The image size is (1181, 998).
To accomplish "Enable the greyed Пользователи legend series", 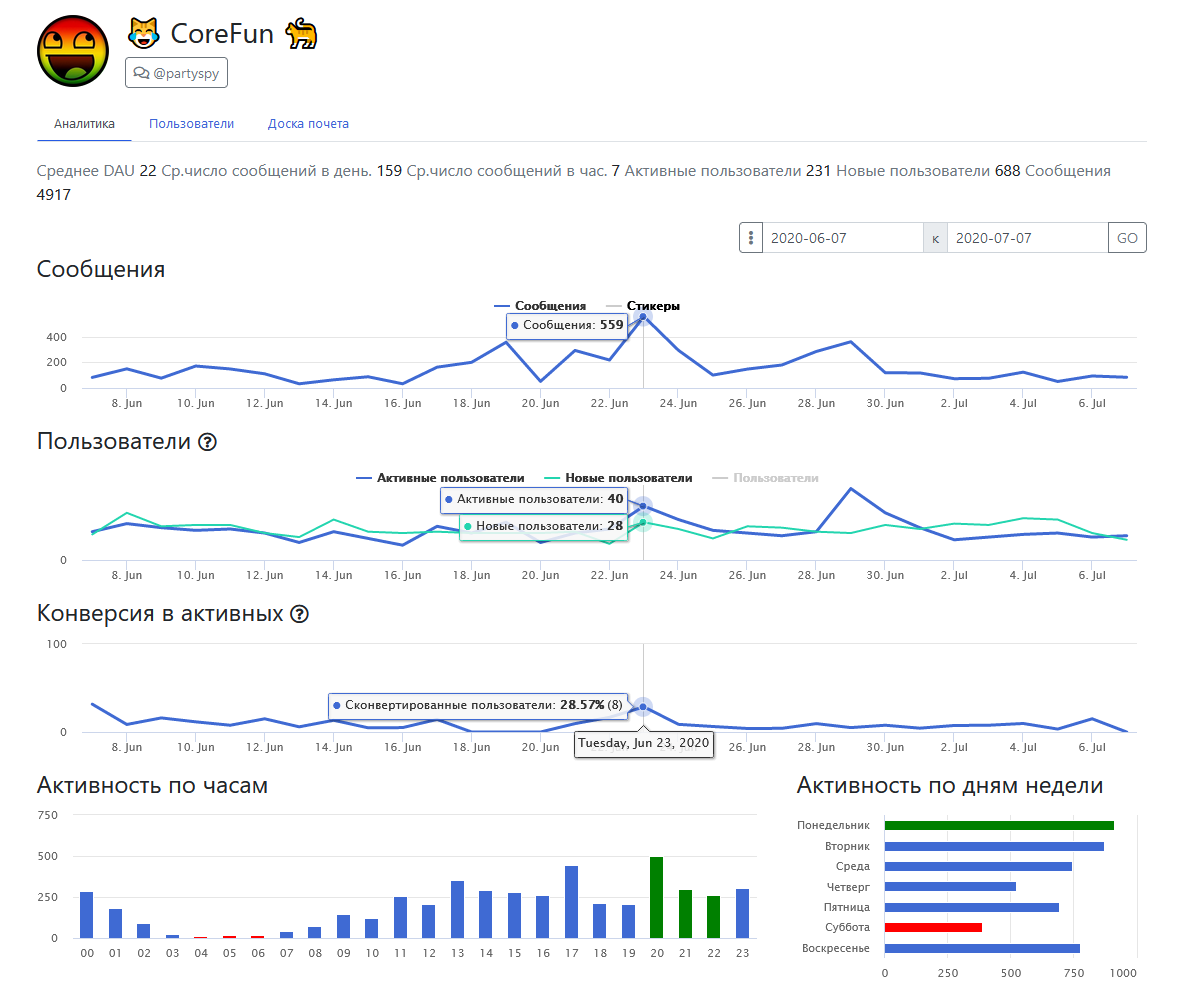I will 765,478.
